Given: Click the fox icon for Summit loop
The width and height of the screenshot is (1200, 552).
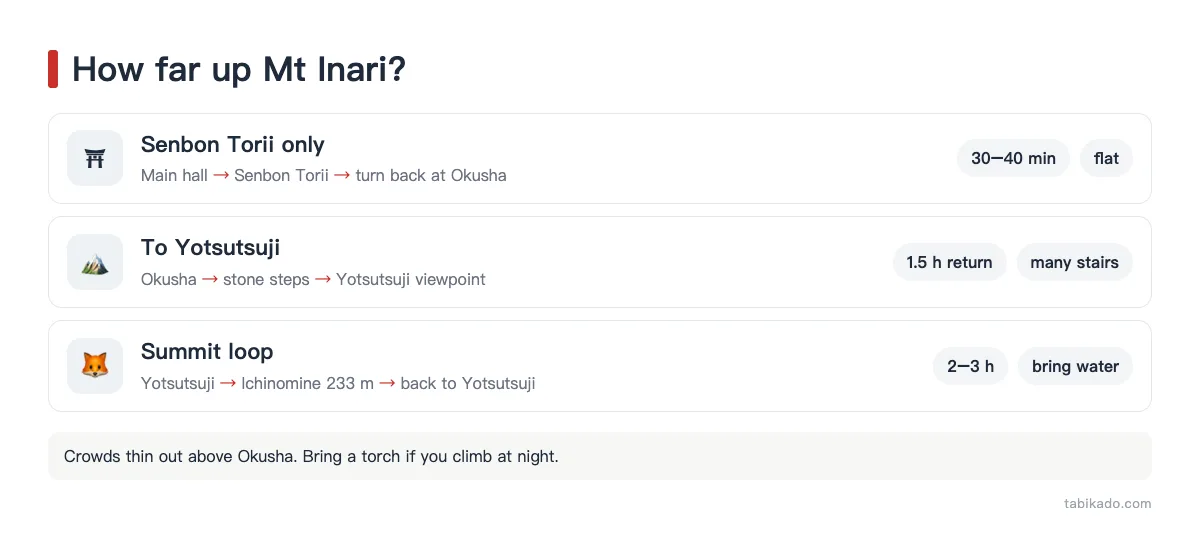Looking at the screenshot, I should pos(95,366).
